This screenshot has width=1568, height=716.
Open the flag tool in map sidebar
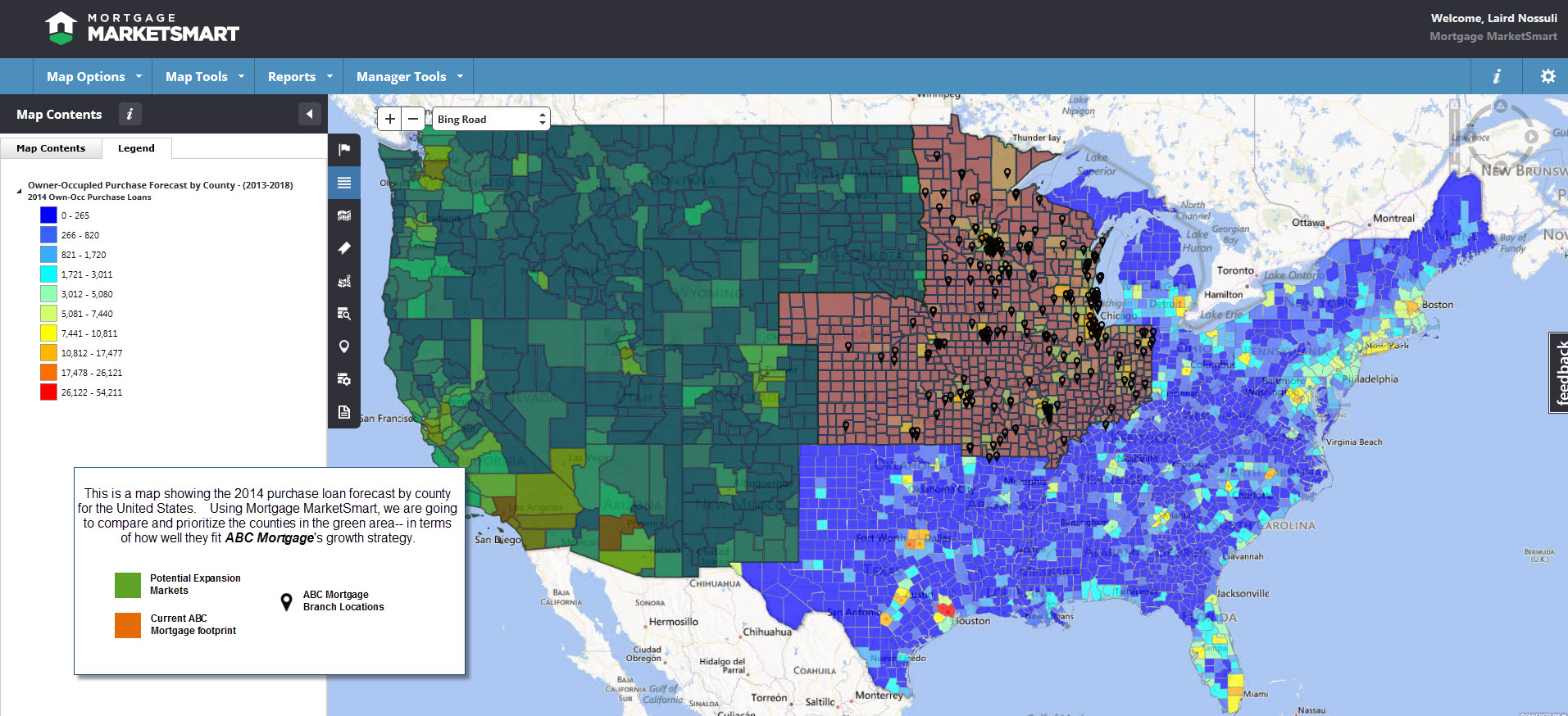point(344,149)
